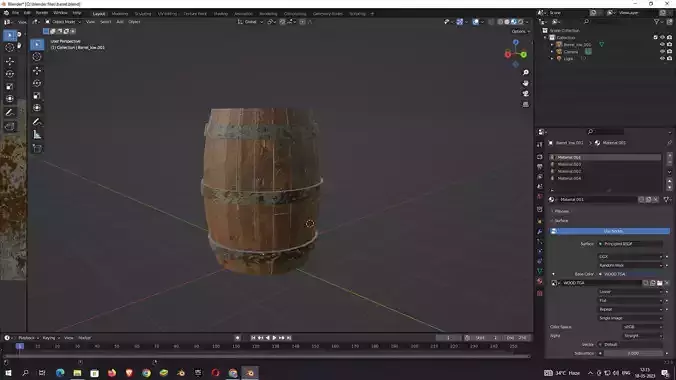Open the WOOD.TGA image folder icon

660,283
